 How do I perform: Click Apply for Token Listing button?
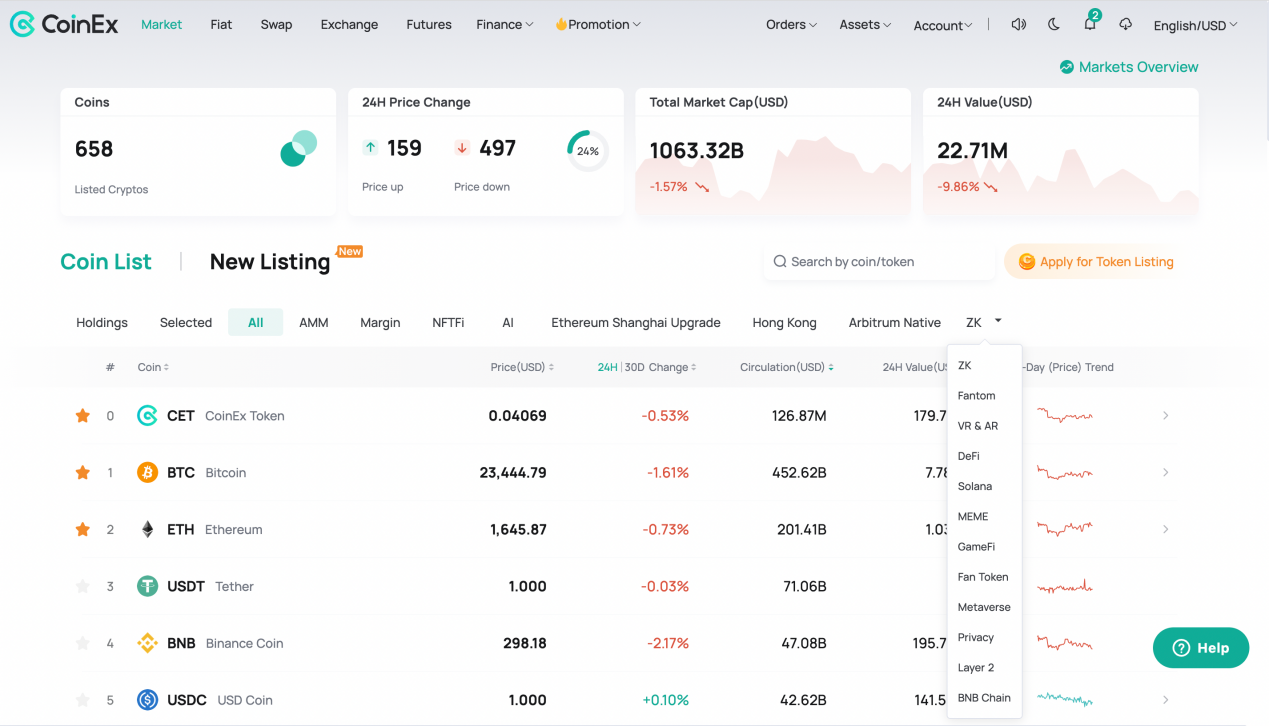coord(1098,262)
